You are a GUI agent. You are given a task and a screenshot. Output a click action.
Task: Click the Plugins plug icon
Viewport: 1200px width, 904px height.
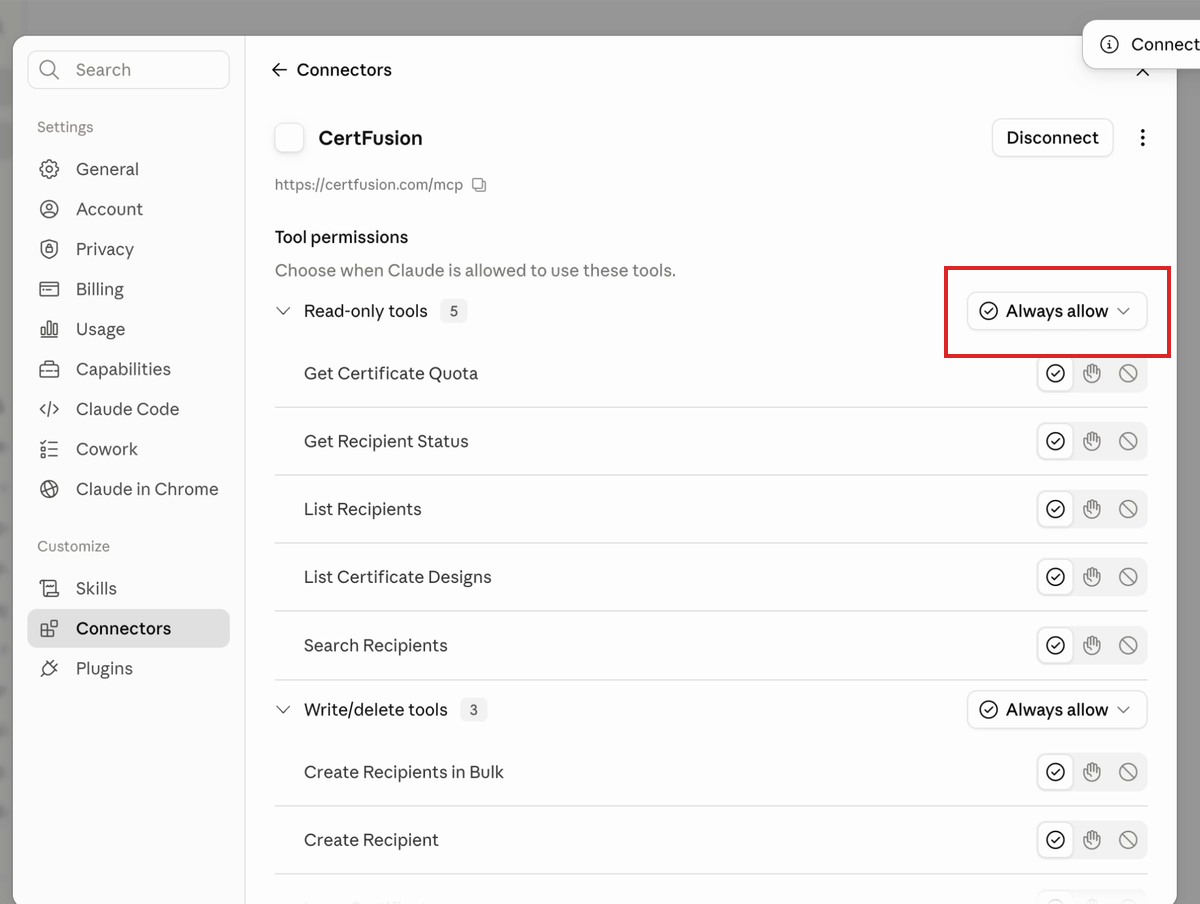click(x=49, y=668)
